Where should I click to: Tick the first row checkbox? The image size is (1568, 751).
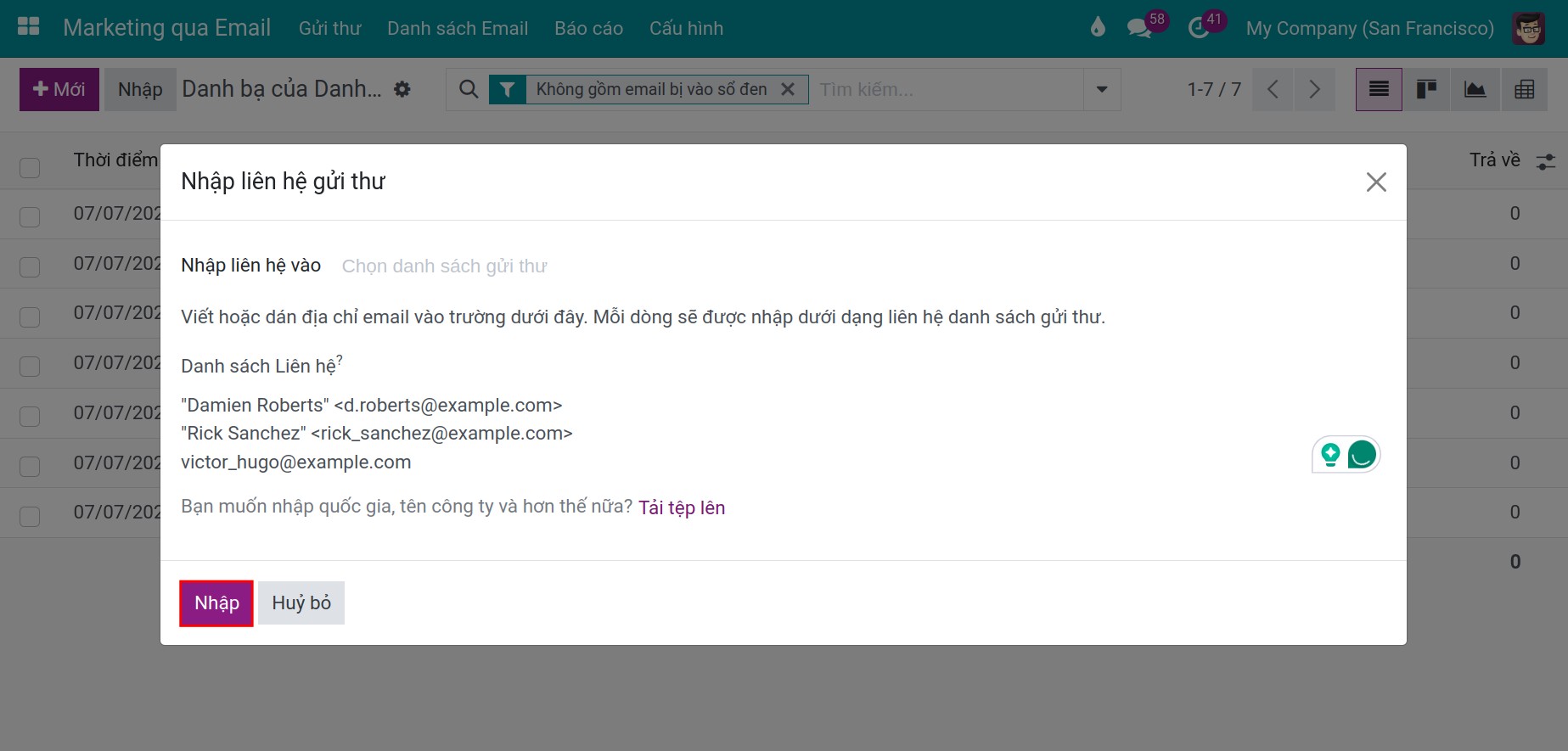click(30, 216)
